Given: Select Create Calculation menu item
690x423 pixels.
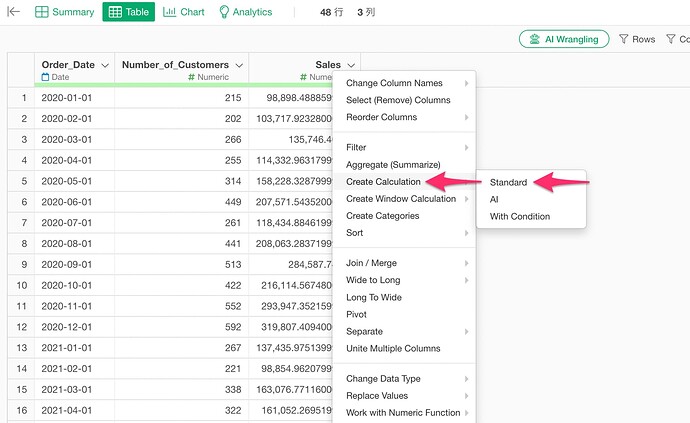Looking at the screenshot, I should 404,182.
